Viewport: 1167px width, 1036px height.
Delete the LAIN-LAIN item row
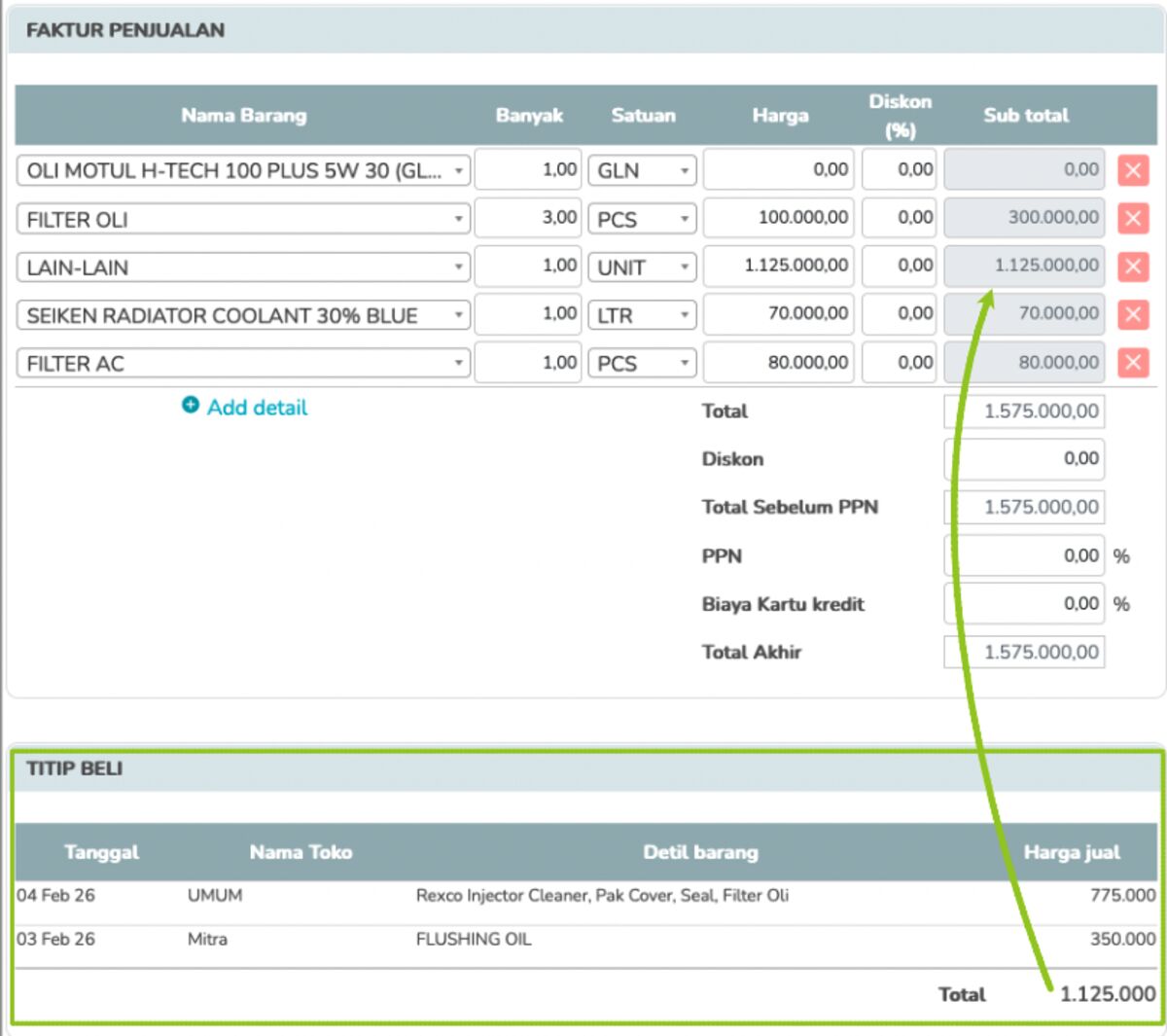tap(1132, 267)
